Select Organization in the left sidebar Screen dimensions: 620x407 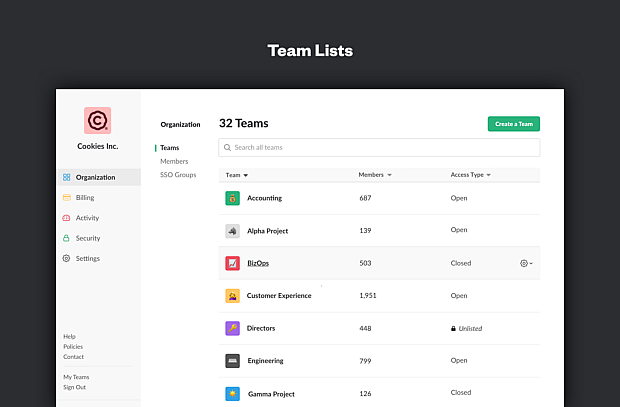pos(99,177)
